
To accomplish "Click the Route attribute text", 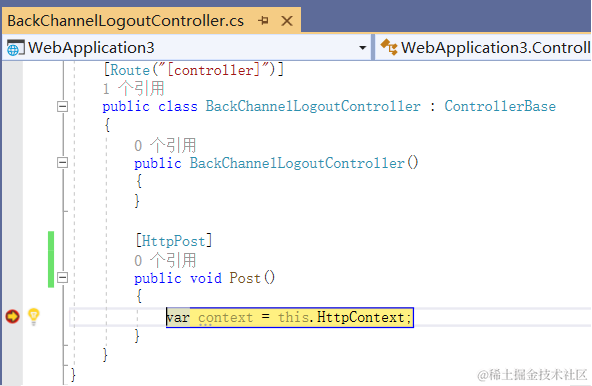I will point(130,70).
